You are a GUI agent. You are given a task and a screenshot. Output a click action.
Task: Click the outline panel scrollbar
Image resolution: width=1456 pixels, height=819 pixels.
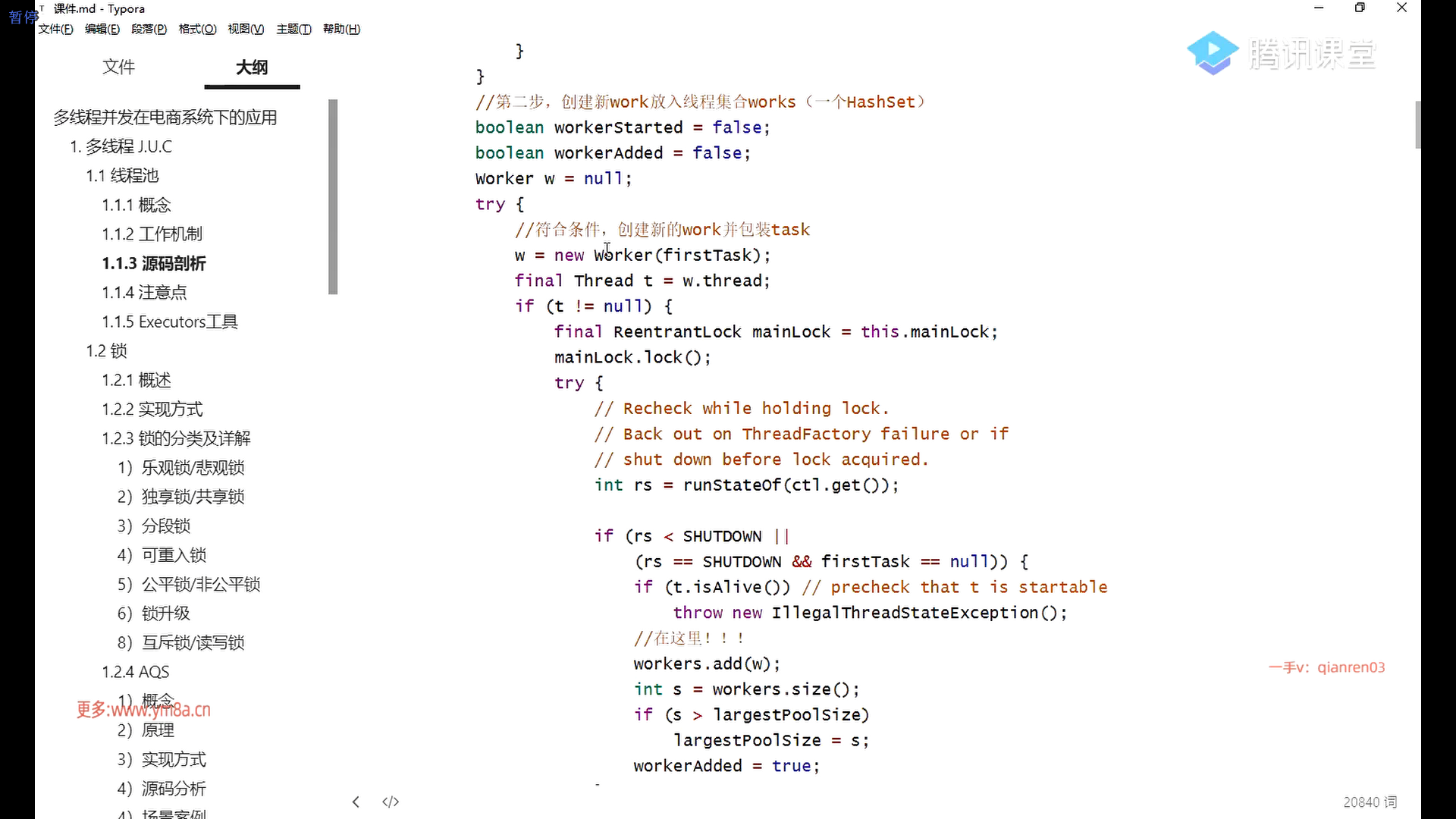coord(333,197)
